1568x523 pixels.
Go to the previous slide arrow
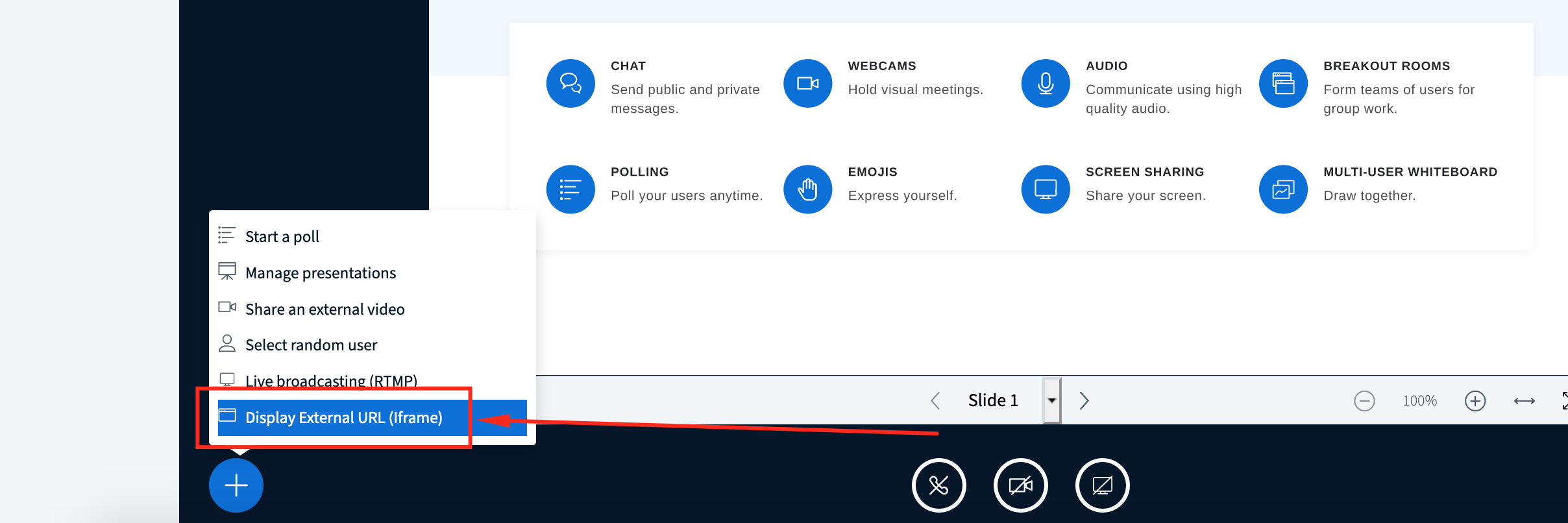[x=935, y=400]
